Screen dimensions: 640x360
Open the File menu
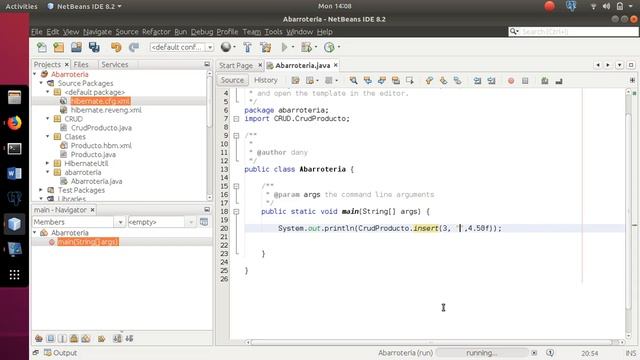36,32
